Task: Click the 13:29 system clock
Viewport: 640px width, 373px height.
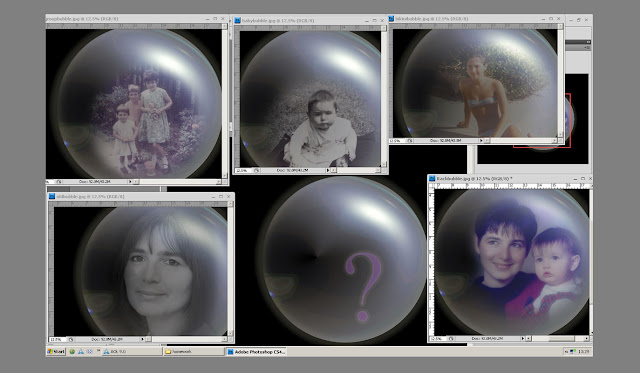Action: coord(584,351)
